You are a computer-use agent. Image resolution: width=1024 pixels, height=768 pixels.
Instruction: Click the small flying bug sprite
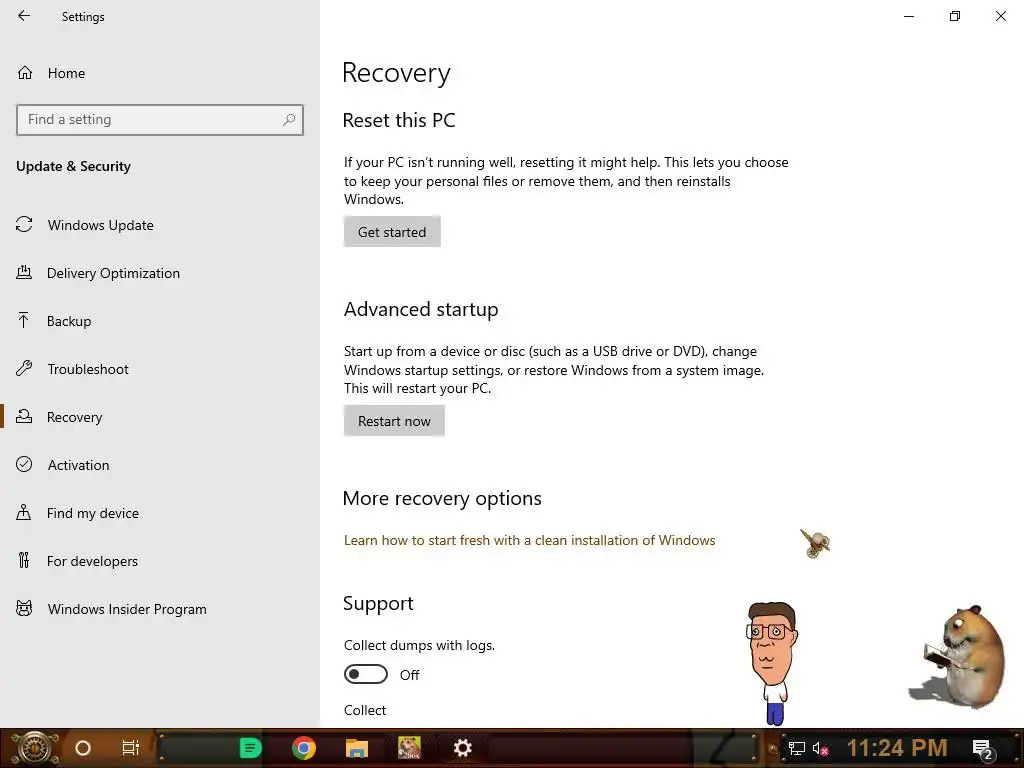click(815, 543)
